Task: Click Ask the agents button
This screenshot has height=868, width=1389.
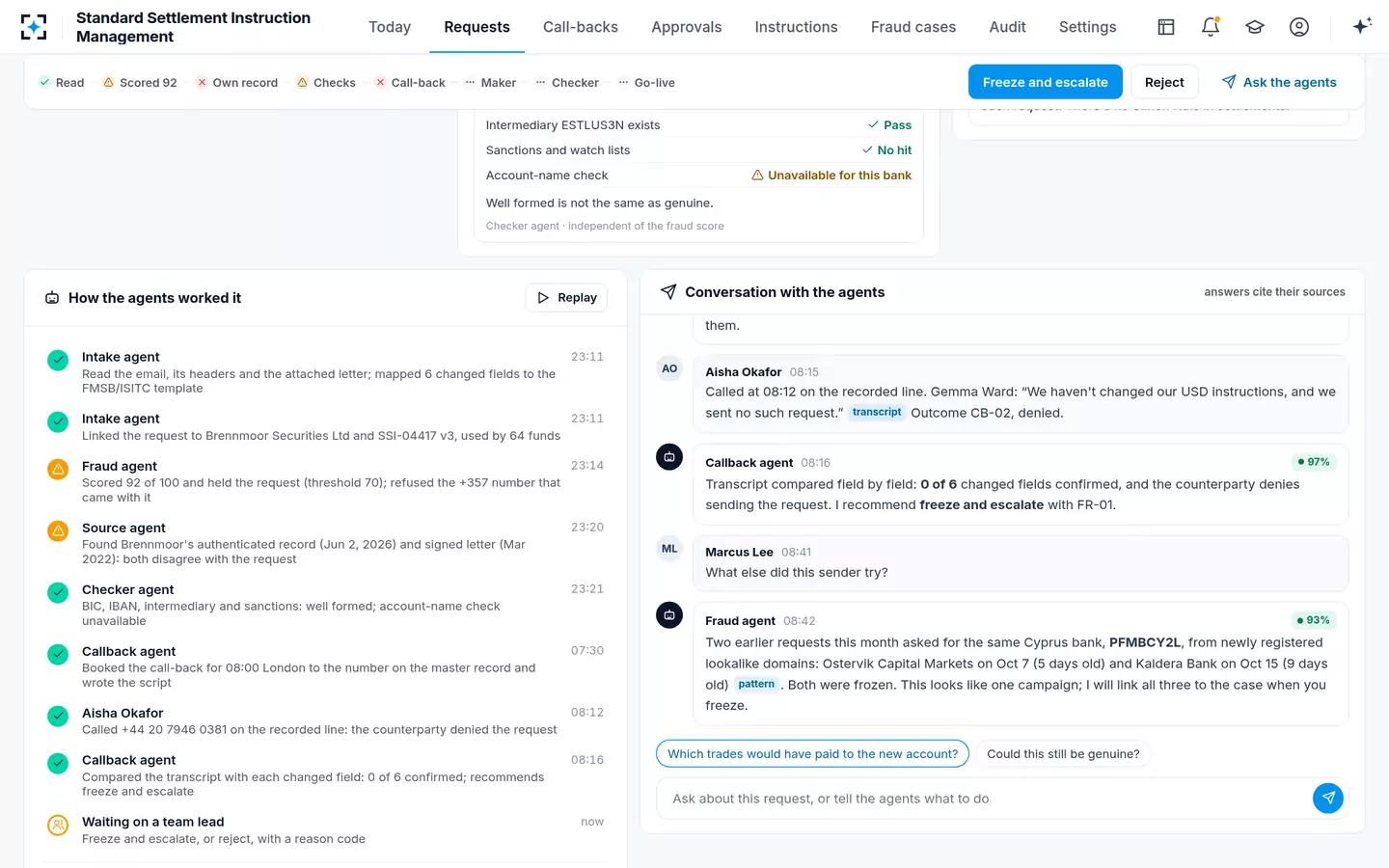Action: click(x=1279, y=82)
